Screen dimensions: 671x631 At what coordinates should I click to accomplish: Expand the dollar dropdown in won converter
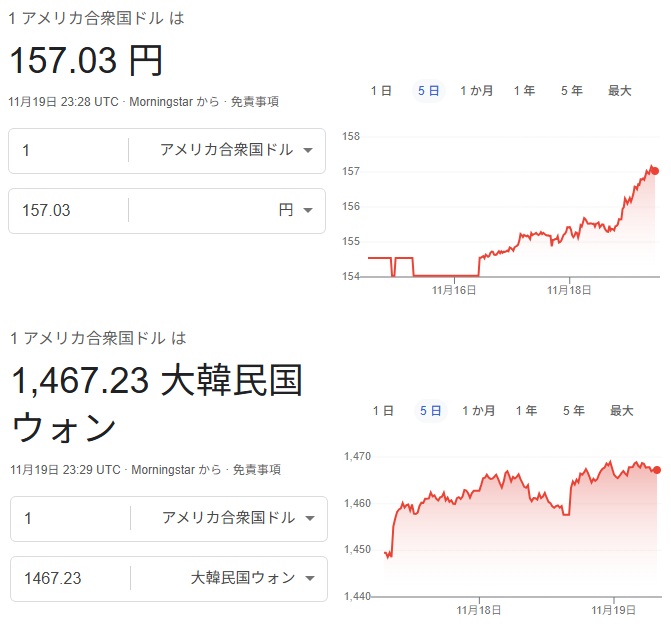240,518
